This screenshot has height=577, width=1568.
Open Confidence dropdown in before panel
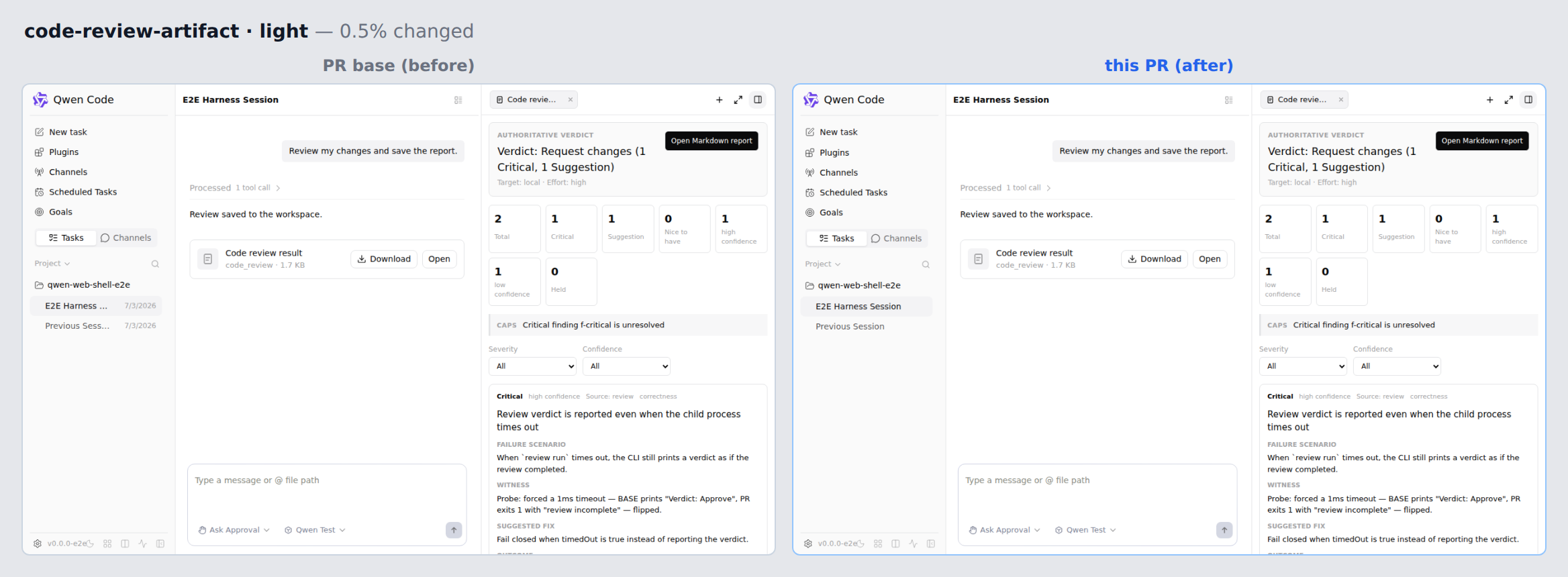[x=626, y=366]
